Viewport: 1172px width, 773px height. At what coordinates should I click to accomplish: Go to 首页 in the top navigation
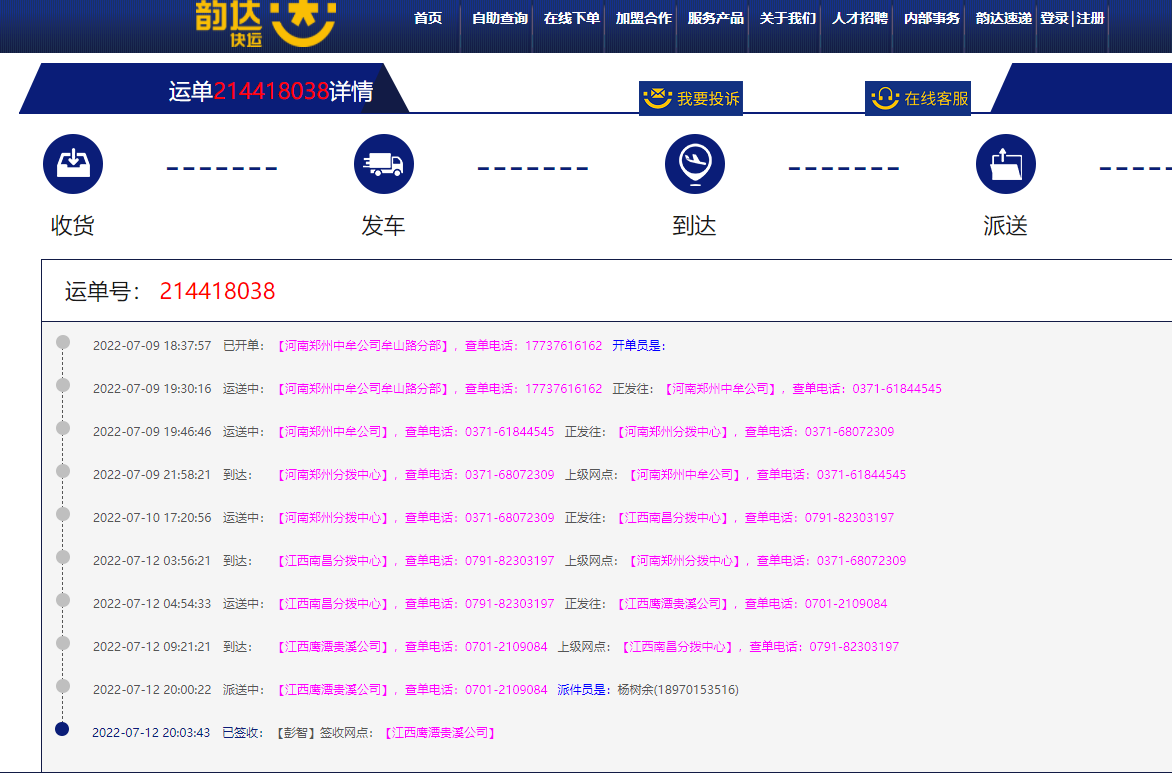click(x=428, y=18)
